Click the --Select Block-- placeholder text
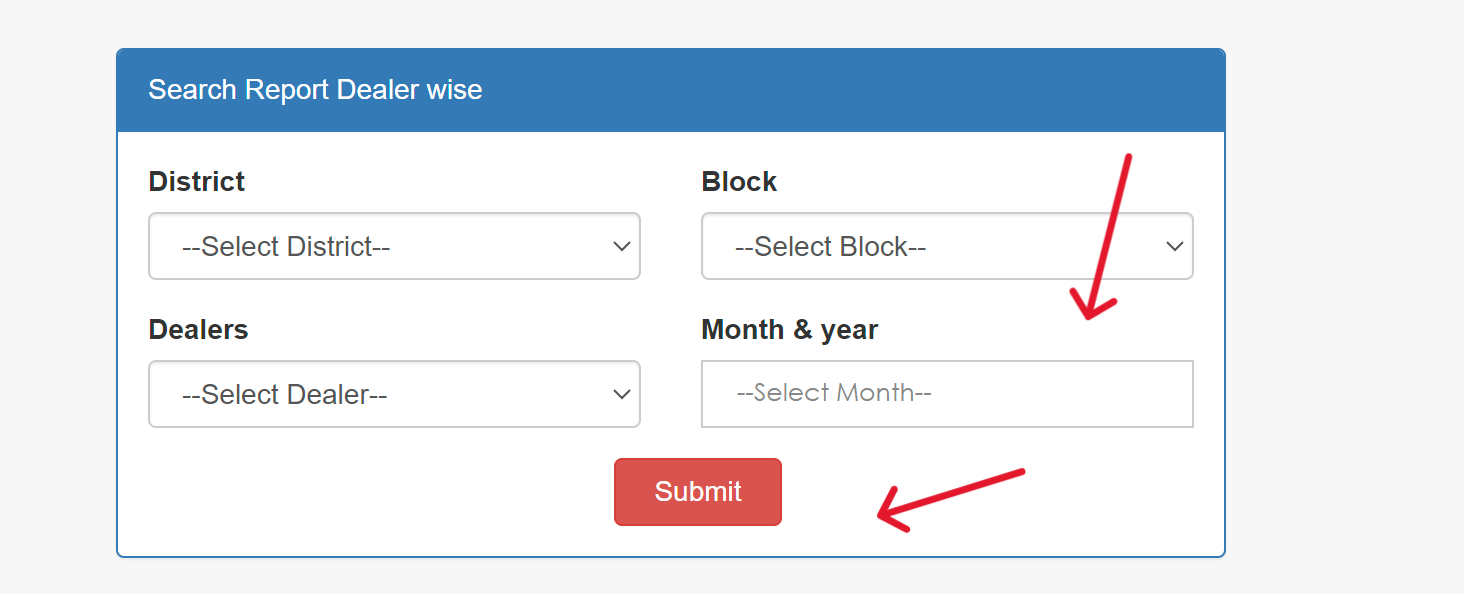The width and height of the screenshot is (1464, 594). point(830,247)
